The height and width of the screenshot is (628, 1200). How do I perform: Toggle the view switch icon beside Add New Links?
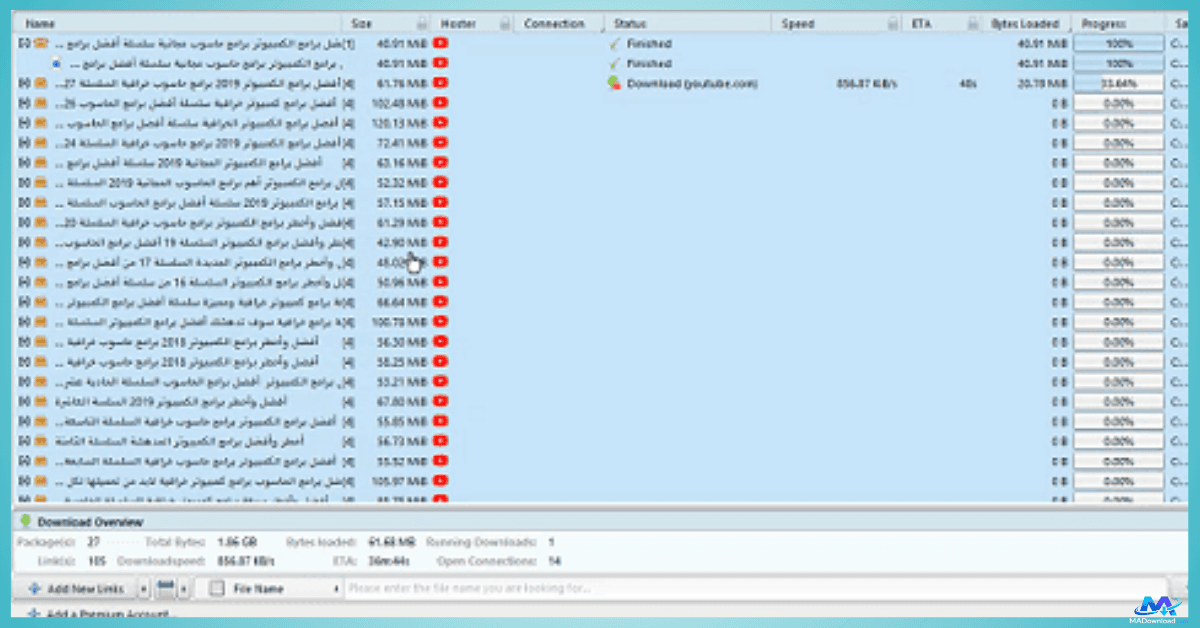[x=166, y=587]
